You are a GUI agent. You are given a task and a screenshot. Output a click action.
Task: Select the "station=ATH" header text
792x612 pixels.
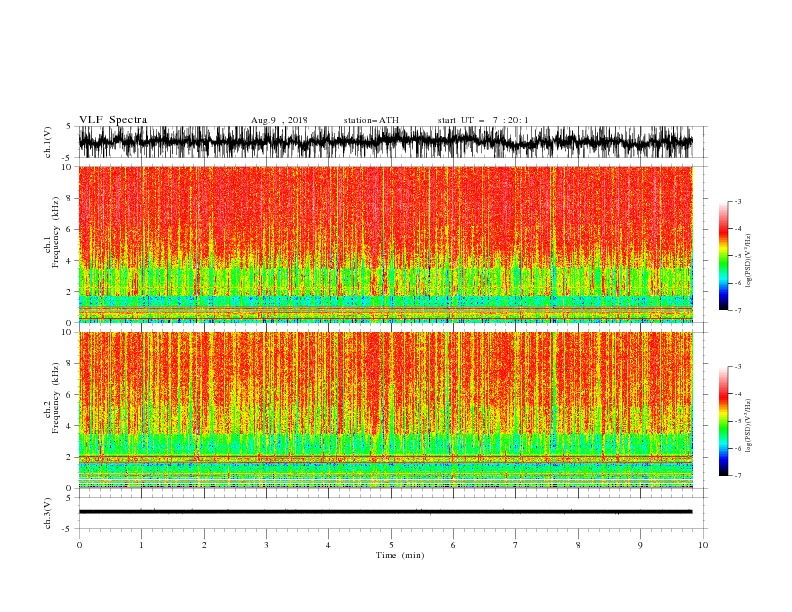click(x=371, y=120)
